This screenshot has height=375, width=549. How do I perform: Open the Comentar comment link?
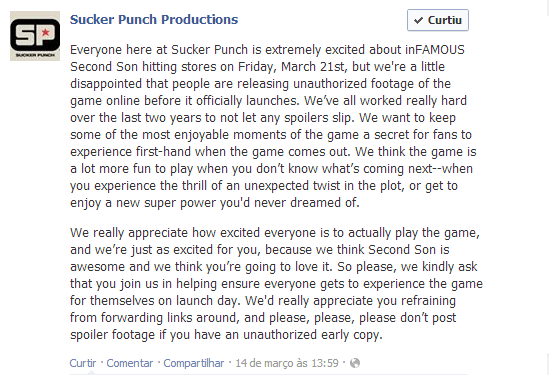click(130, 363)
